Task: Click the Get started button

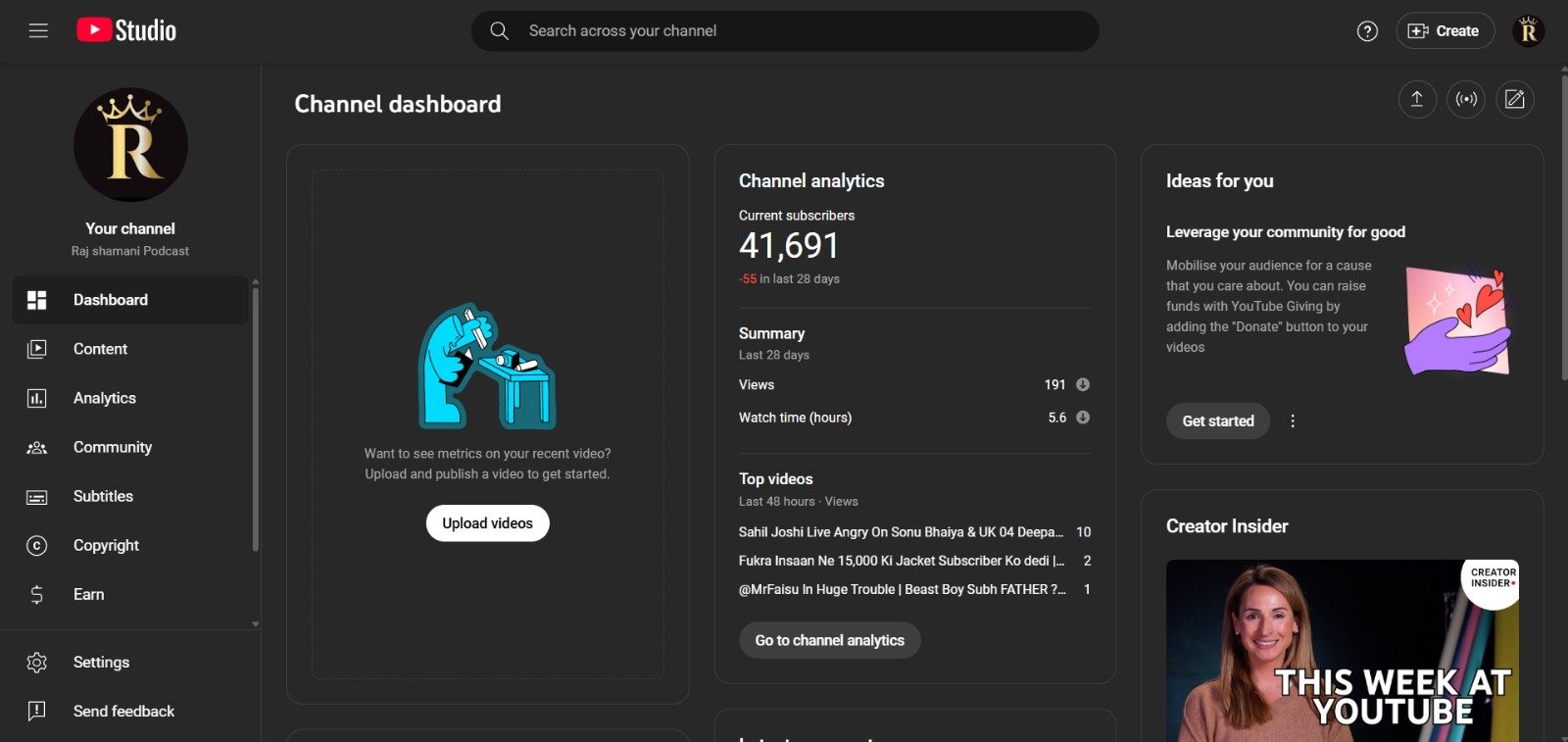Action: click(1218, 420)
